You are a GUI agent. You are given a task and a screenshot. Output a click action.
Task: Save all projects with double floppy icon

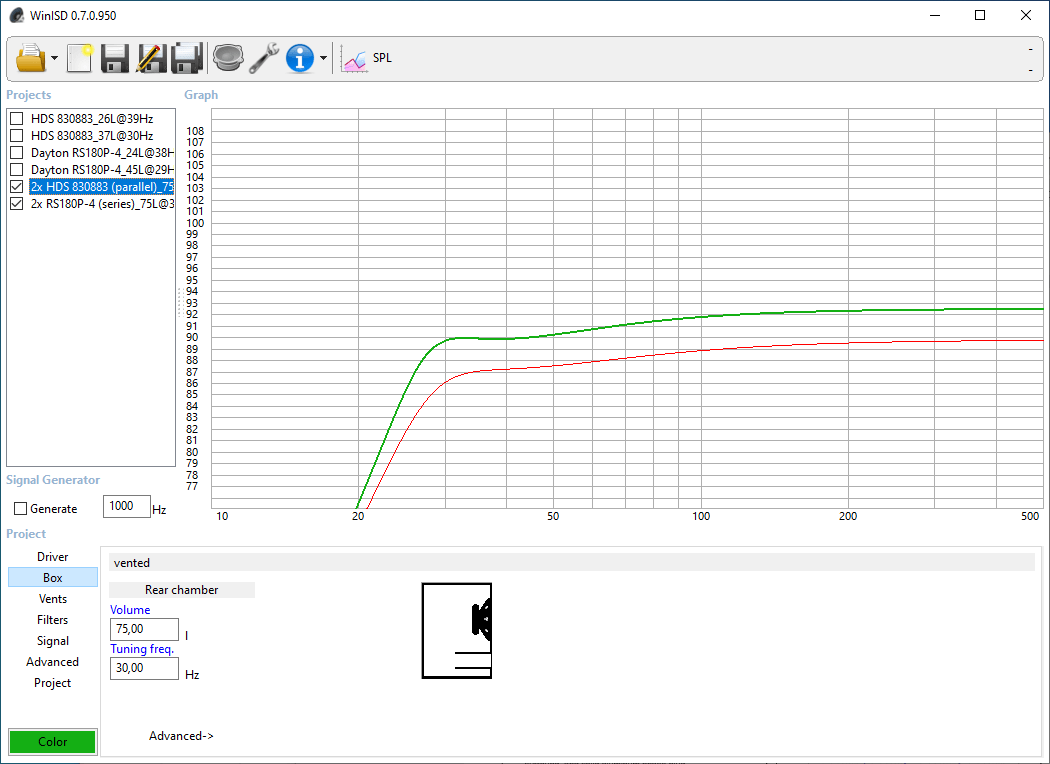[x=187, y=58]
